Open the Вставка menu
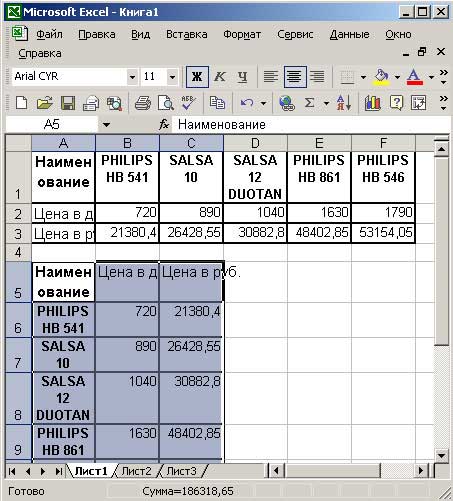 tap(187, 34)
